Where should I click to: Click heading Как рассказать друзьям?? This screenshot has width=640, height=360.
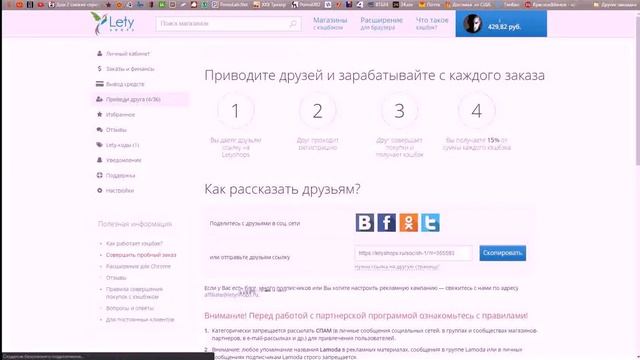pyautogui.click(x=282, y=189)
